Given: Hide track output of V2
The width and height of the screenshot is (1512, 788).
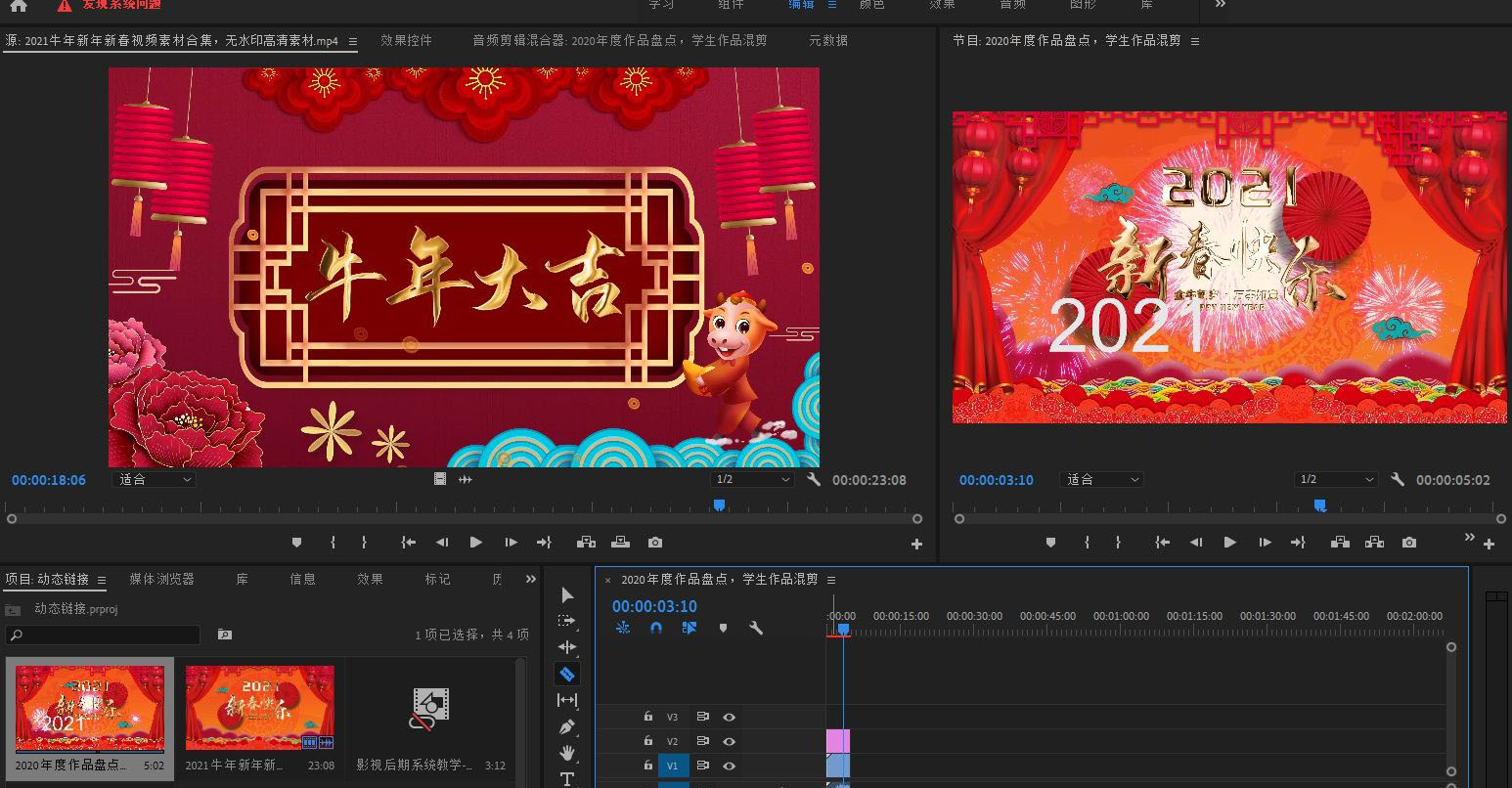Looking at the screenshot, I should (x=729, y=741).
